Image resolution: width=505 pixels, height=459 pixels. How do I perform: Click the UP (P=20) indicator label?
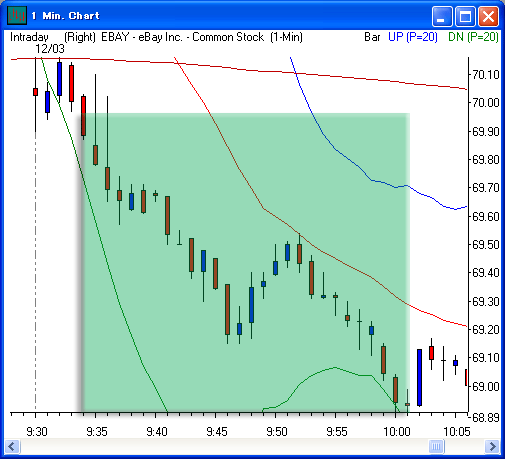coord(413,37)
